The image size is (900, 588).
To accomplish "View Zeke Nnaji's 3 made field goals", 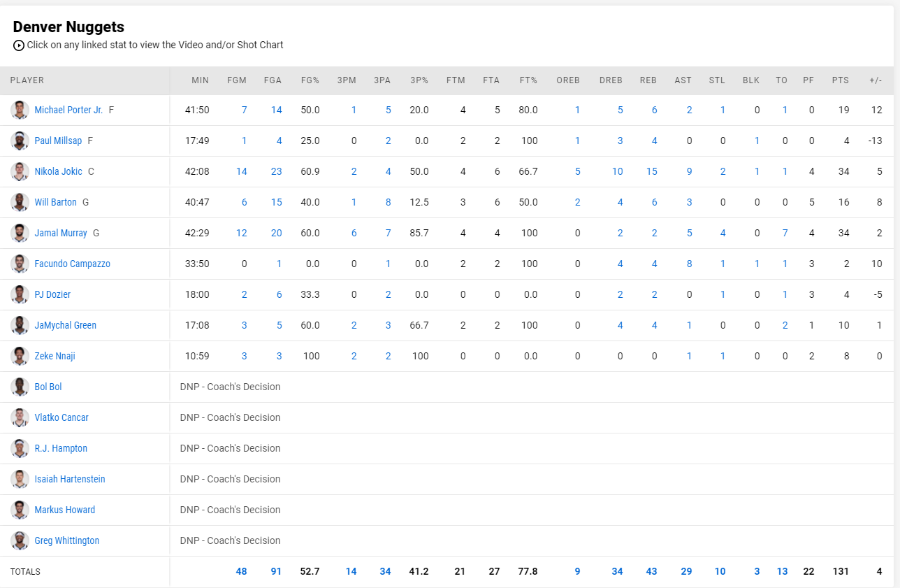I will (x=244, y=356).
